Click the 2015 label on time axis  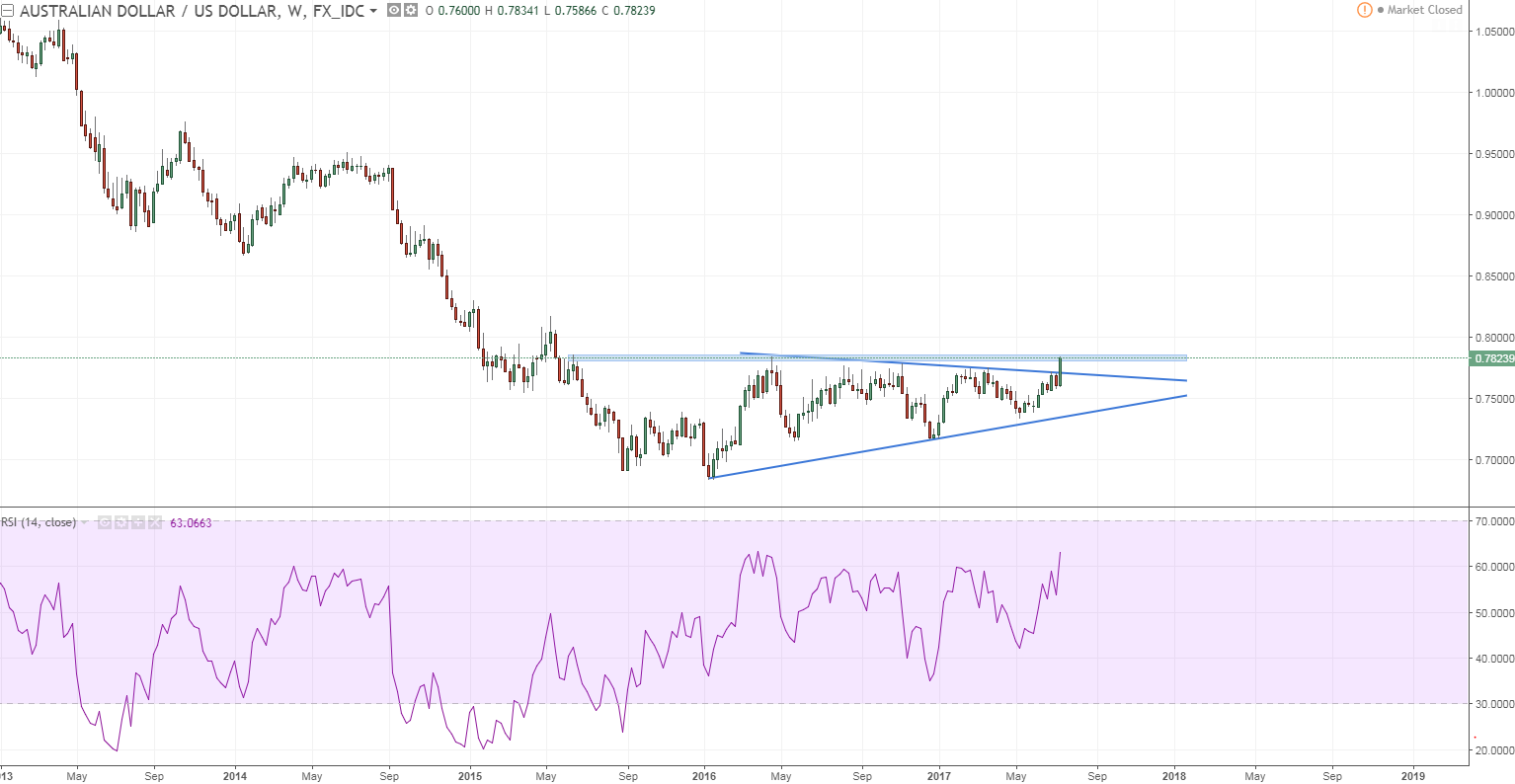[470, 776]
